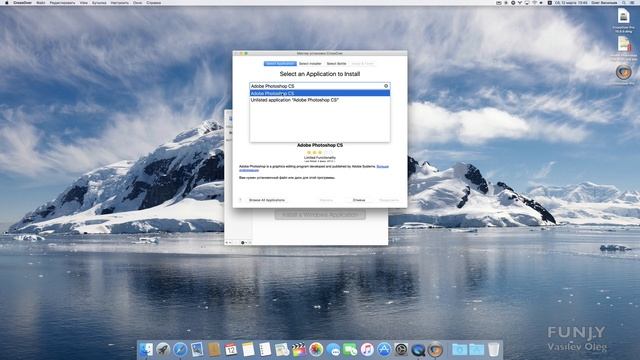Screen dimensions: 640x360
Task: Launch iTunes from the dock
Action: 367,350
